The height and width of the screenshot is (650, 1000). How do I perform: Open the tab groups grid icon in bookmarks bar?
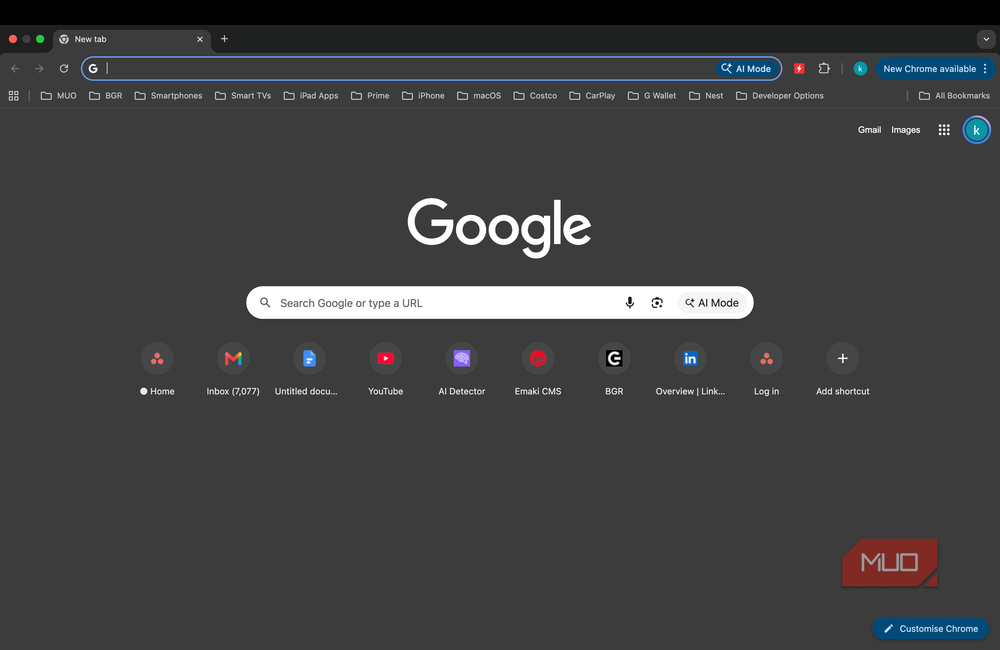[x=13, y=96]
